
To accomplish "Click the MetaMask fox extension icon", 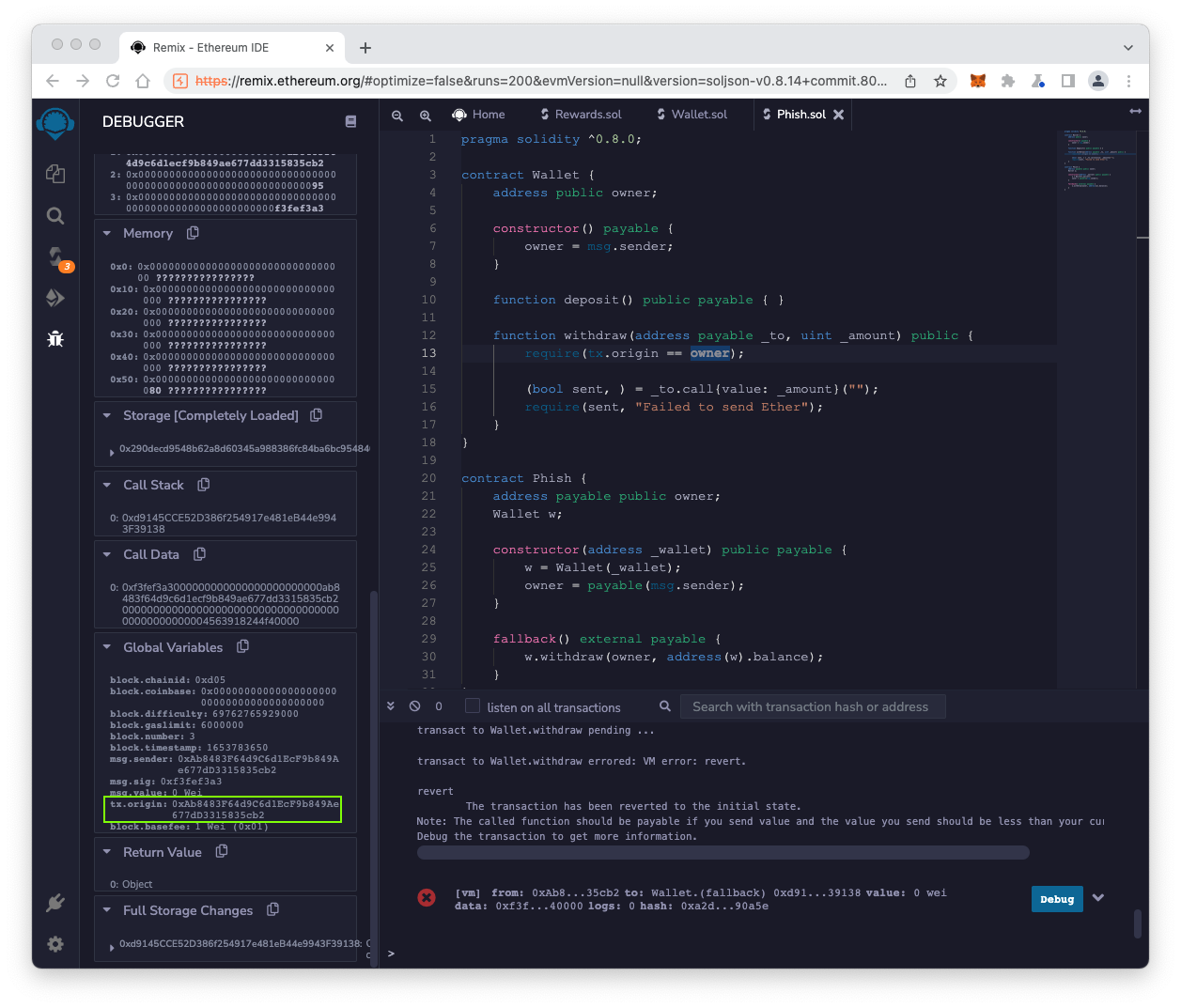I will [x=978, y=81].
